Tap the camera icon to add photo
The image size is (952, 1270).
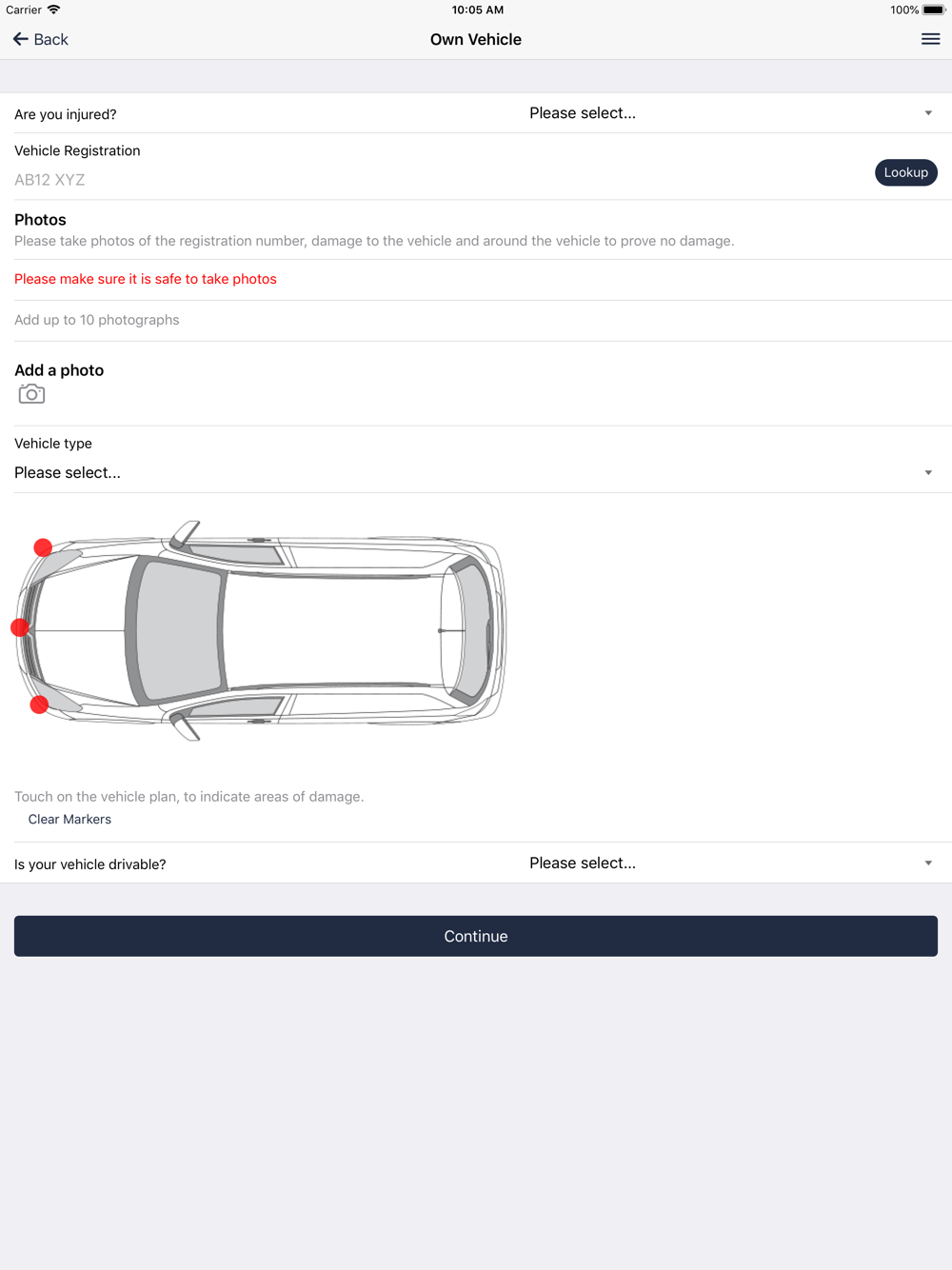click(31, 394)
